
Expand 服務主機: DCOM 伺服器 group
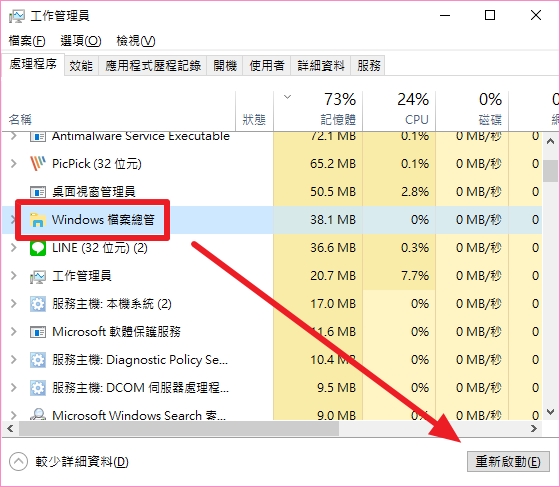[14, 388]
